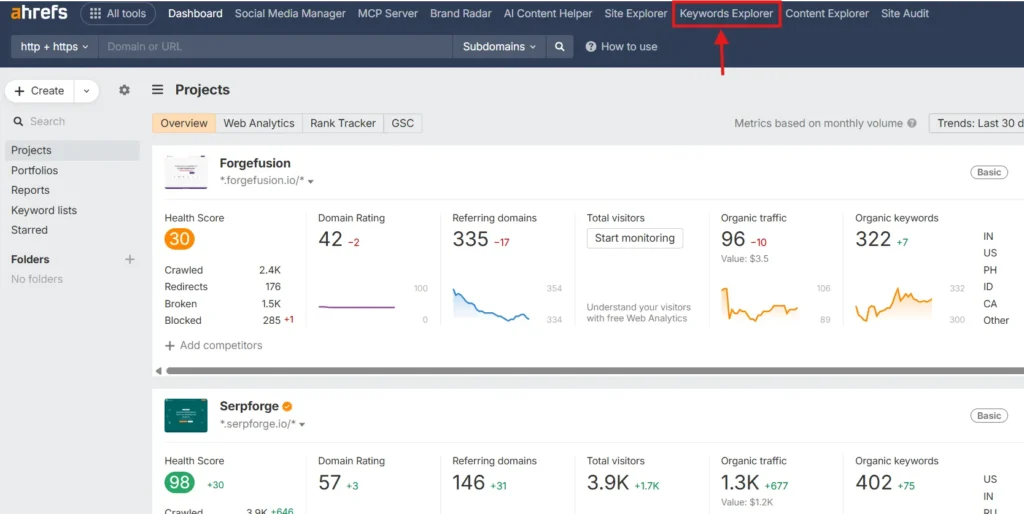Open AI Content Helper
The width and height of the screenshot is (1024, 514).
tap(548, 13)
